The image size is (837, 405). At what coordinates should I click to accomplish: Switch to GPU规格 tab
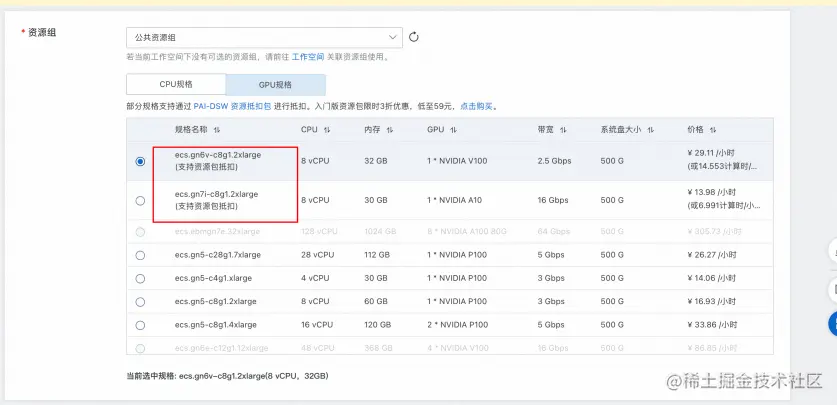click(x=275, y=84)
